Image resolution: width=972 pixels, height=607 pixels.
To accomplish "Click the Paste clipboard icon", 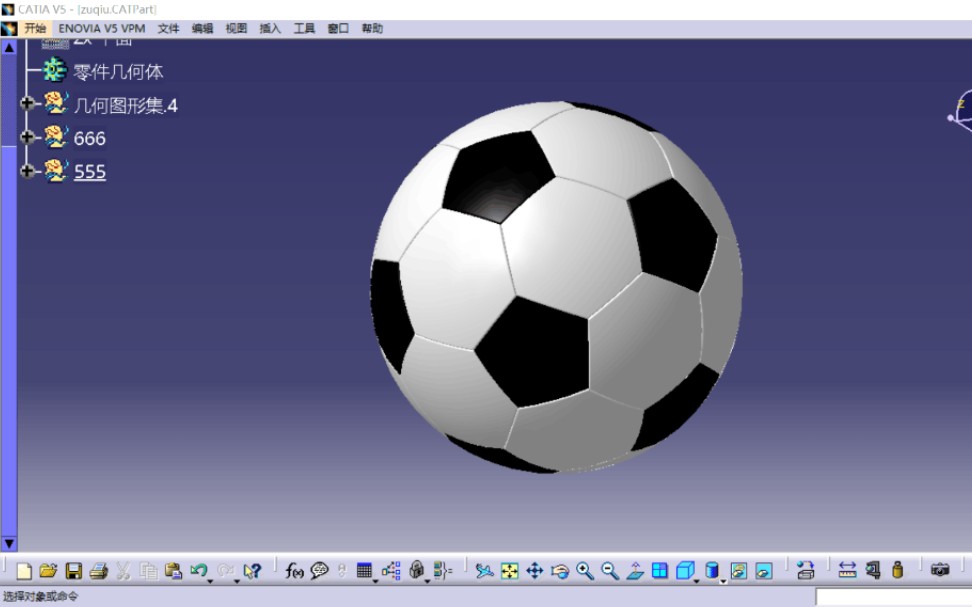I will coord(173,570).
